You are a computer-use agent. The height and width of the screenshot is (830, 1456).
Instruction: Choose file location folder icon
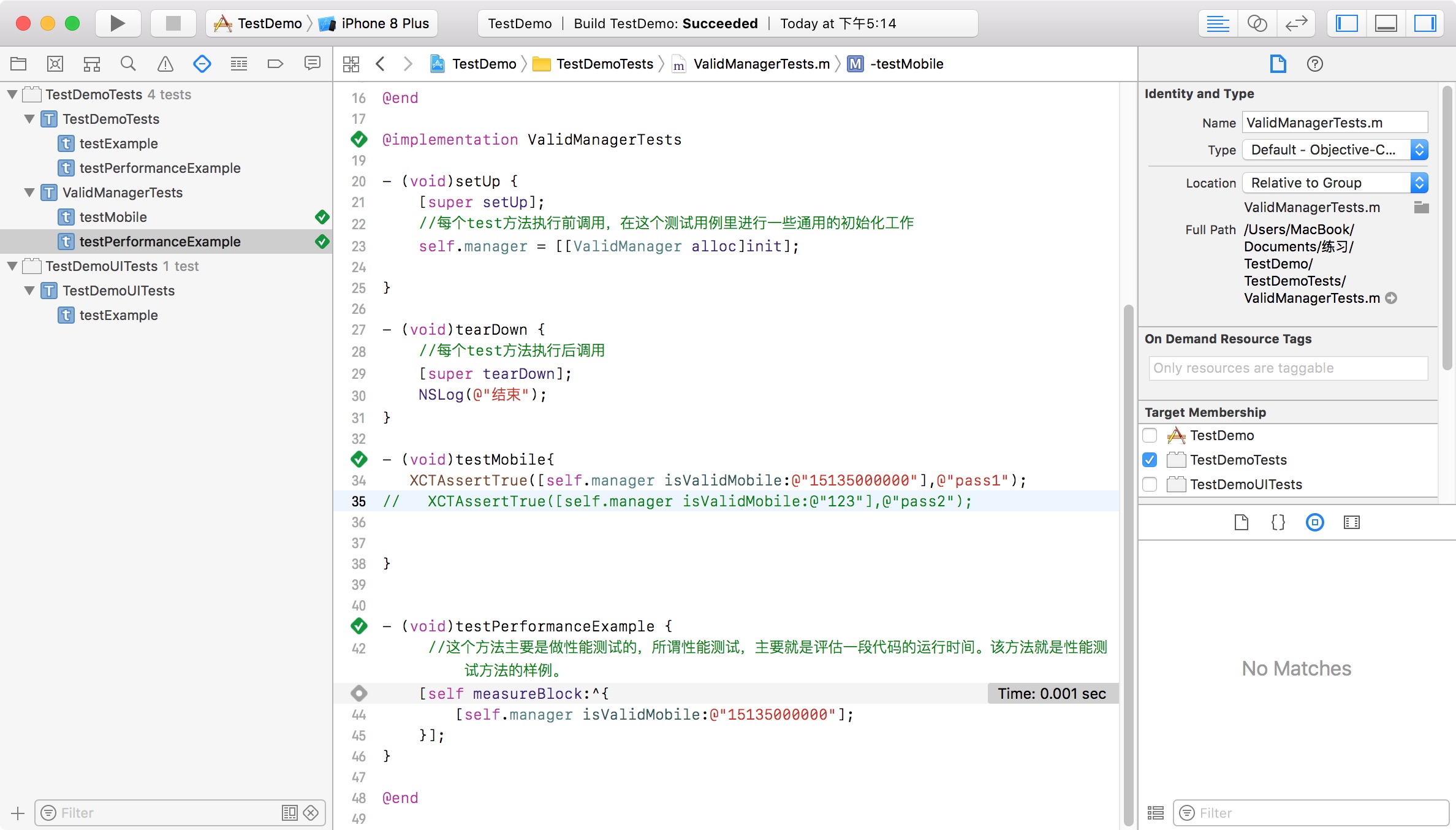pos(1421,207)
